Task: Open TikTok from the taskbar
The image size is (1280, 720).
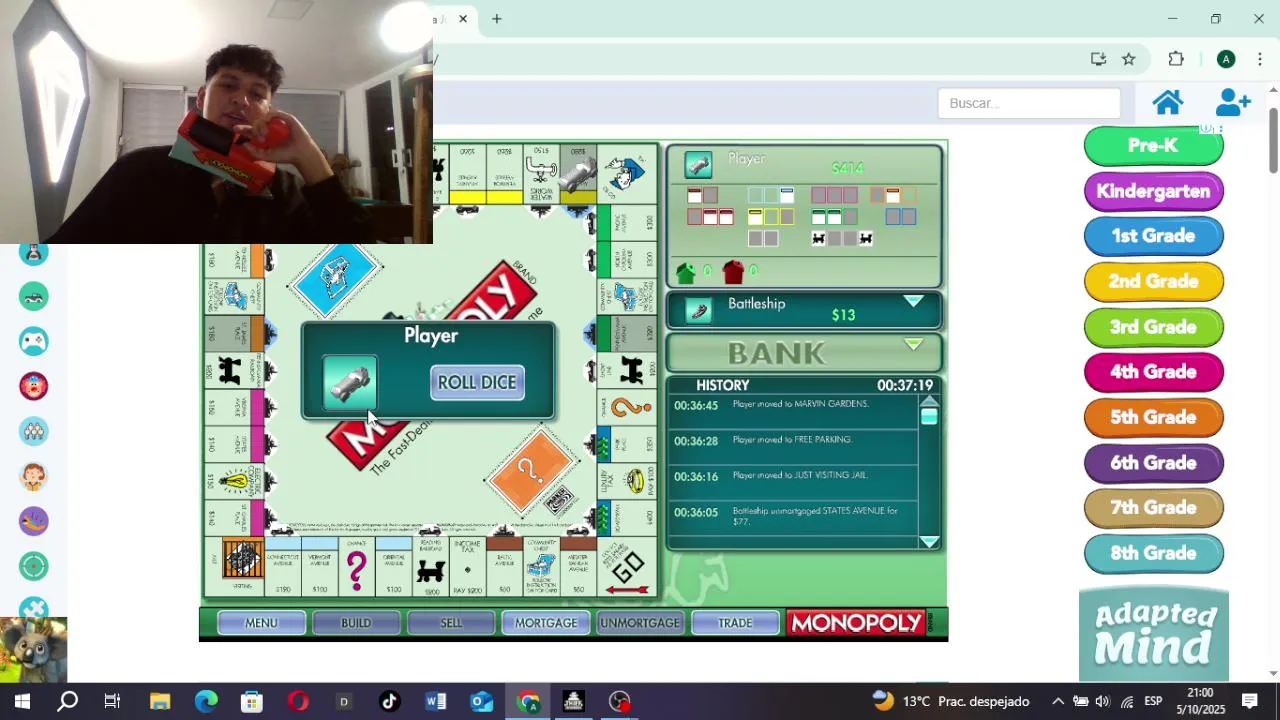Action: pyautogui.click(x=390, y=701)
